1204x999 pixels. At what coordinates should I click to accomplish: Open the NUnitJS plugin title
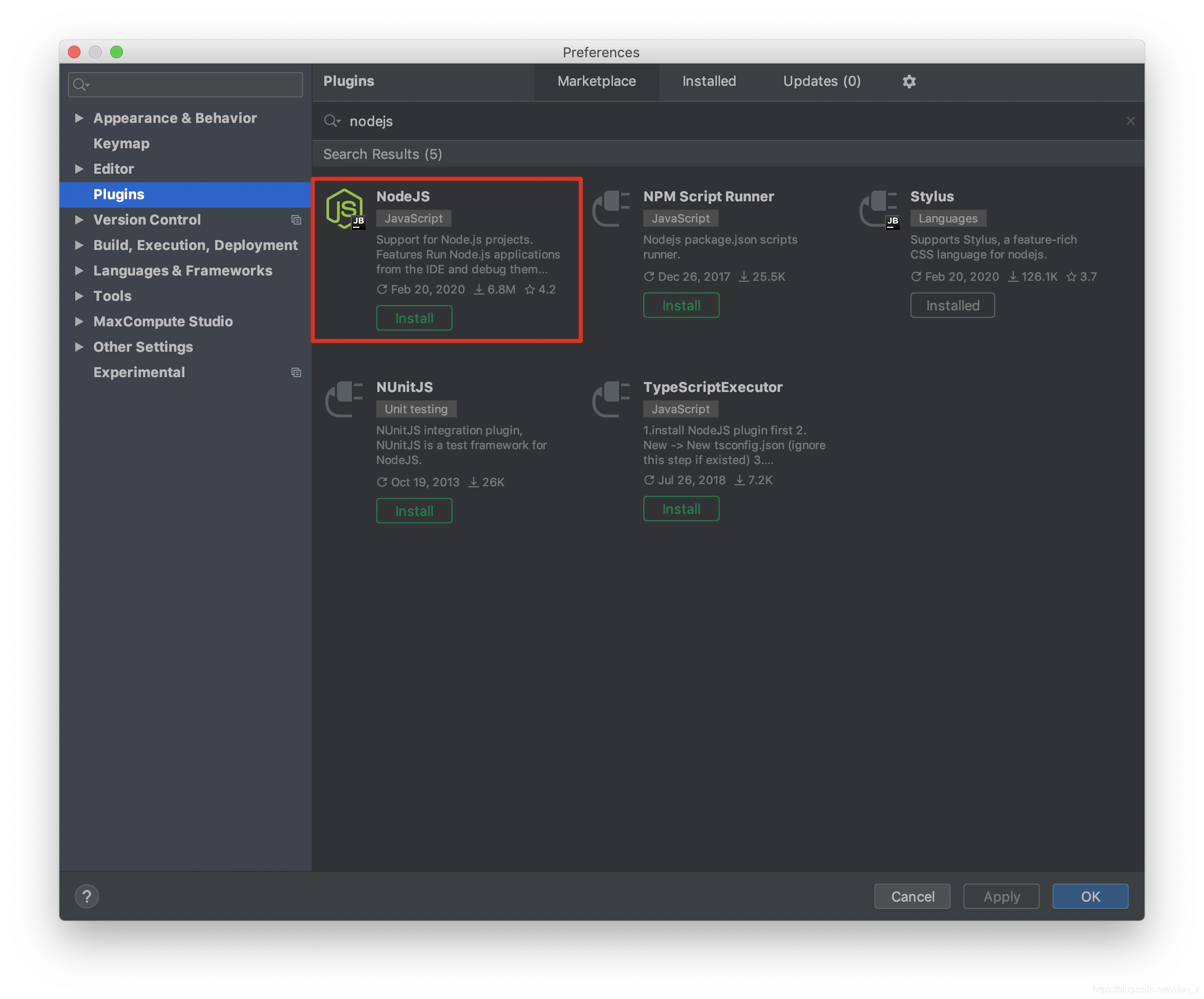click(x=404, y=387)
